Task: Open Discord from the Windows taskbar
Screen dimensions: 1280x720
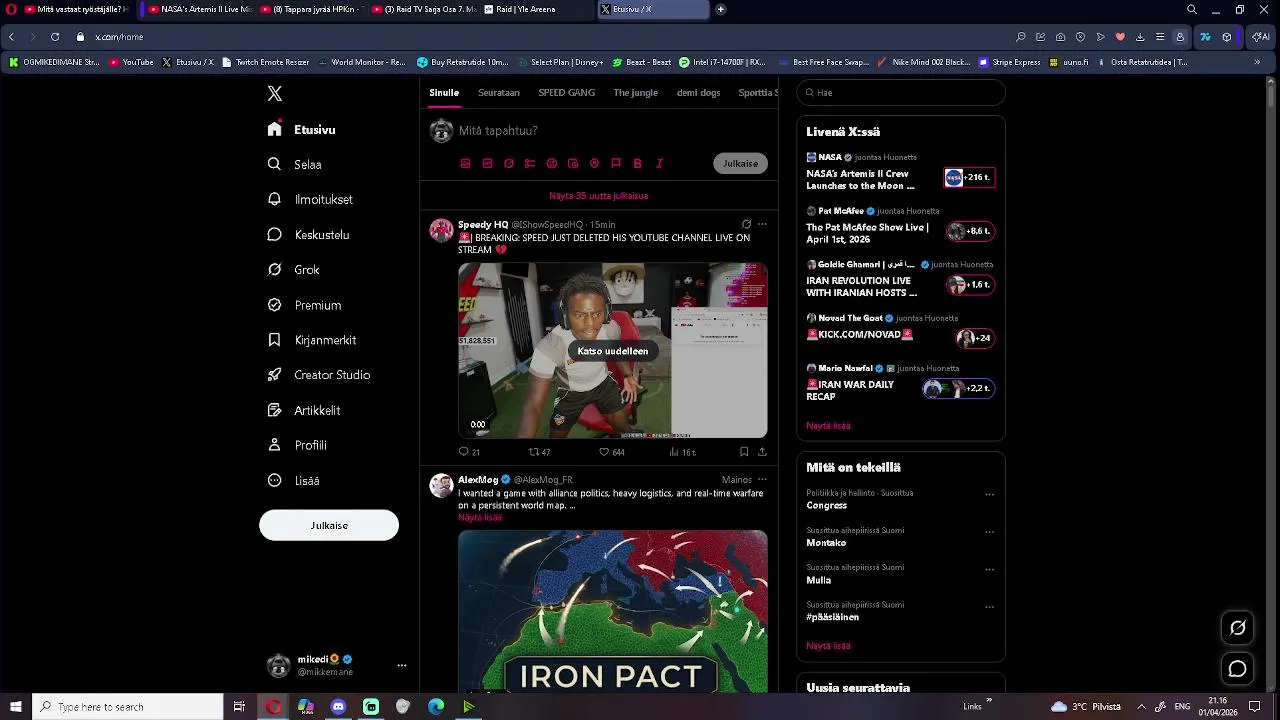Action: pyautogui.click(x=338, y=707)
